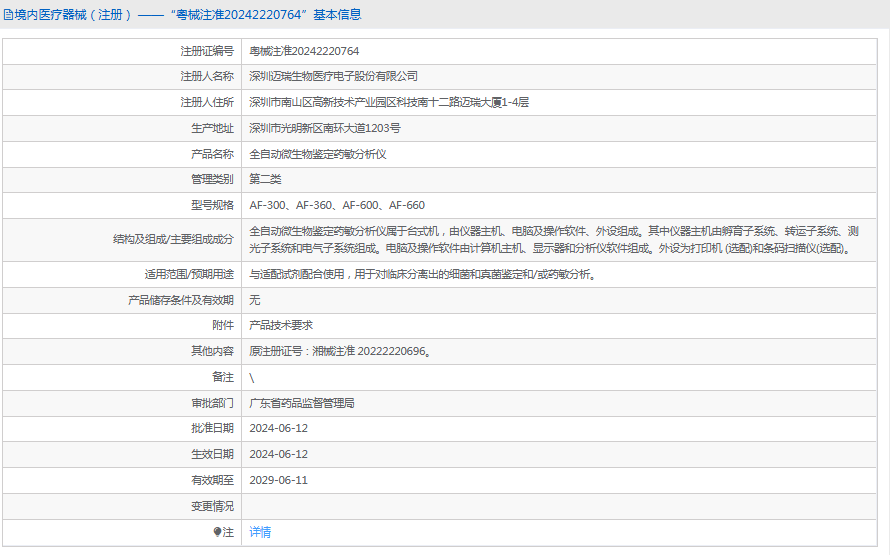Click the bullet icon beside 注 label
892x555 pixels.
coord(217,532)
